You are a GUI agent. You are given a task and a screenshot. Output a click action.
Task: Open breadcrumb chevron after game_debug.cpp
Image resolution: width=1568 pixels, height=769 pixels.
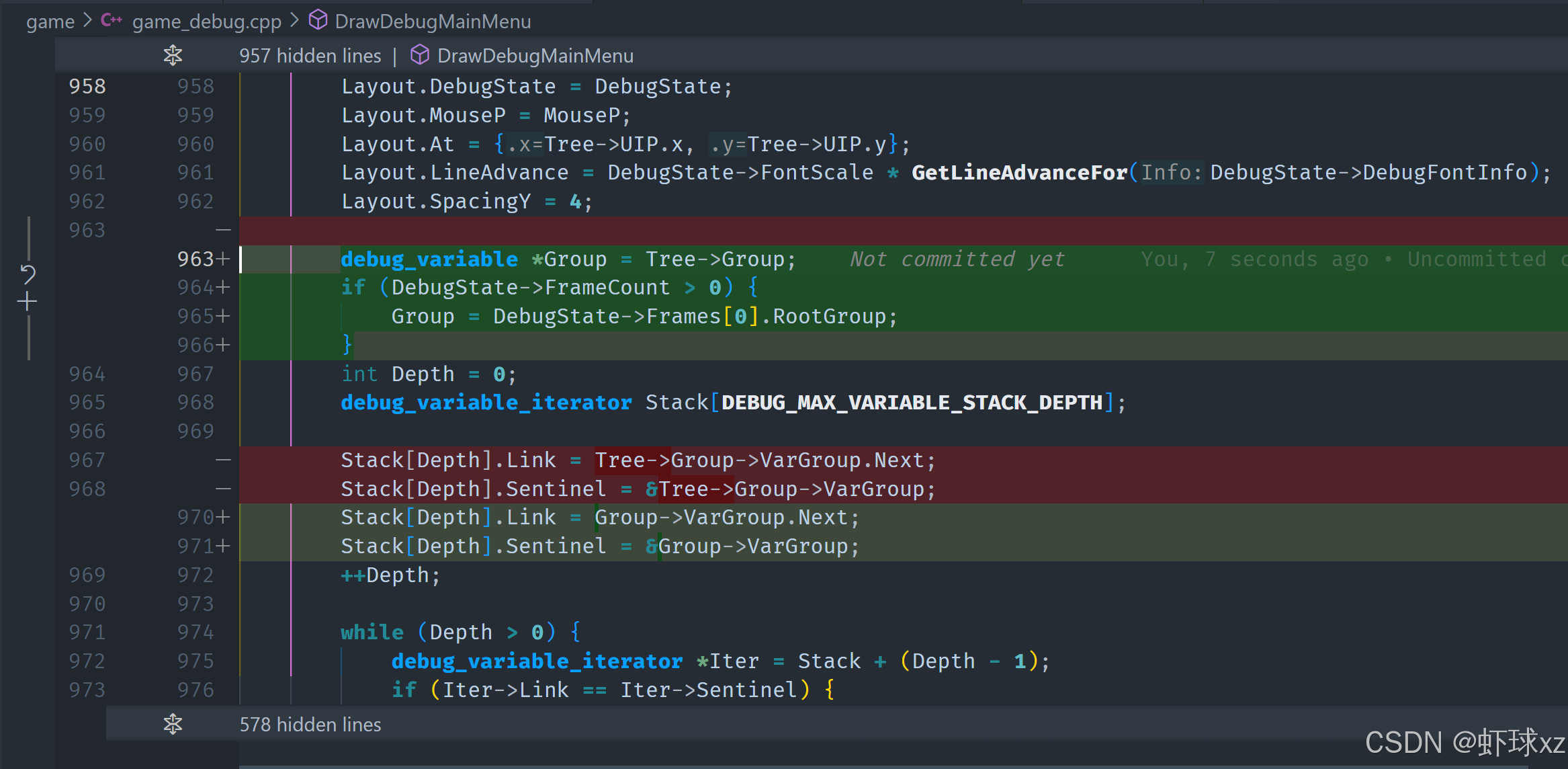pos(294,21)
